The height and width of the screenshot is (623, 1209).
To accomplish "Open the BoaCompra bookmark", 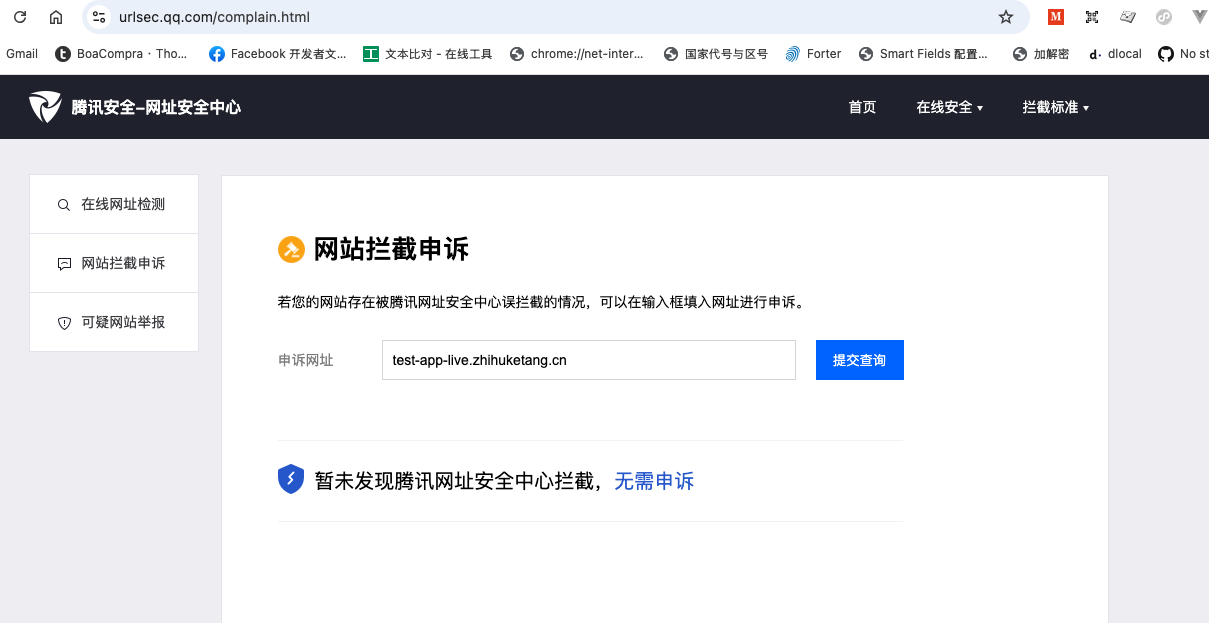I will tap(121, 54).
